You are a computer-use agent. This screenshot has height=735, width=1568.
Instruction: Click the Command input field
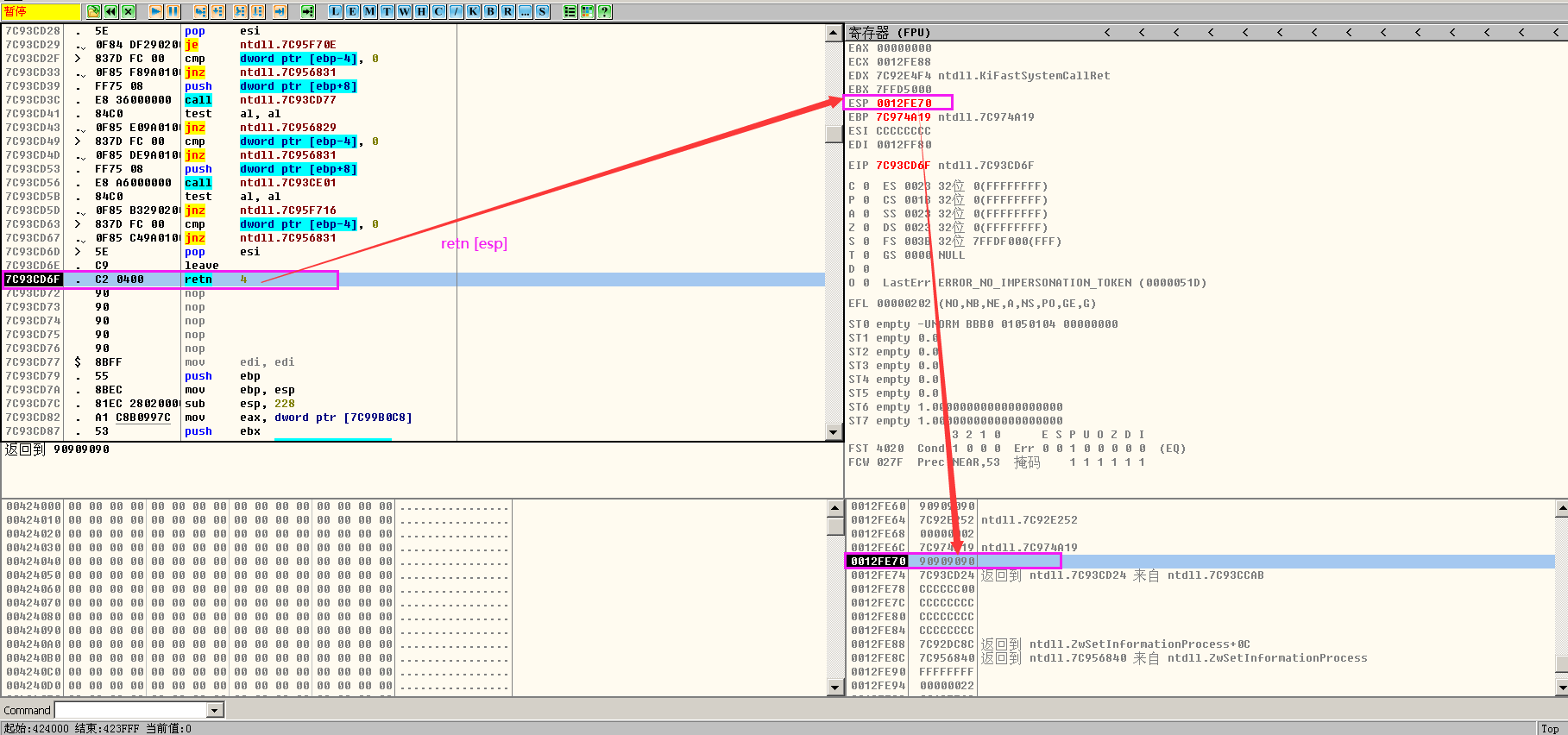(131, 710)
